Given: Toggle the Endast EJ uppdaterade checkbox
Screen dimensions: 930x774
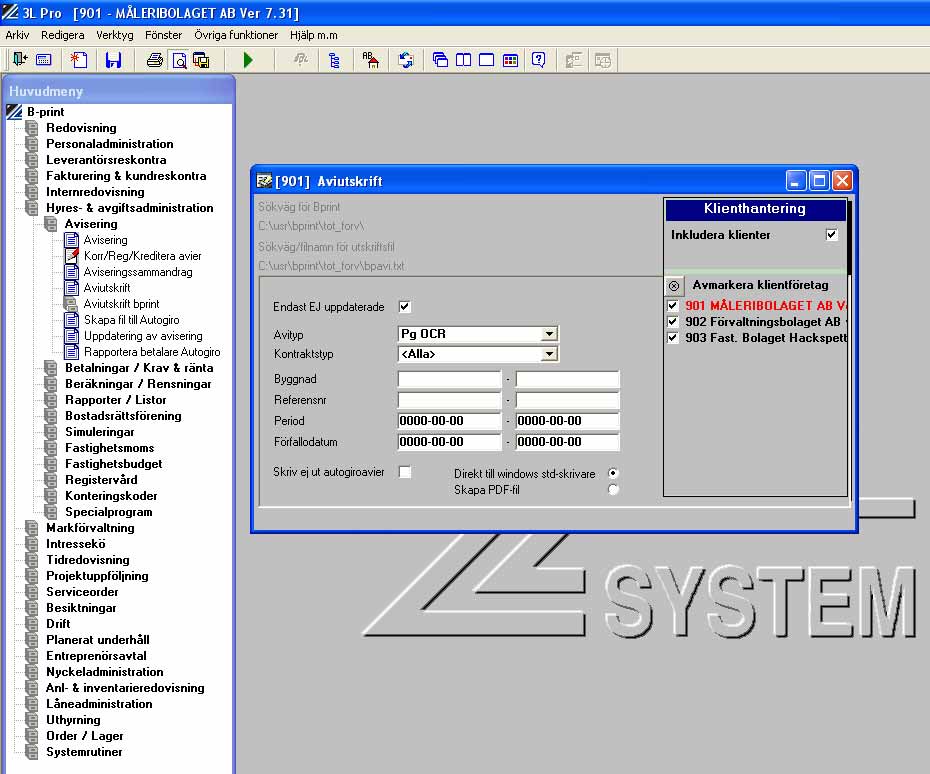Looking at the screenshot, I should (405, 307).
